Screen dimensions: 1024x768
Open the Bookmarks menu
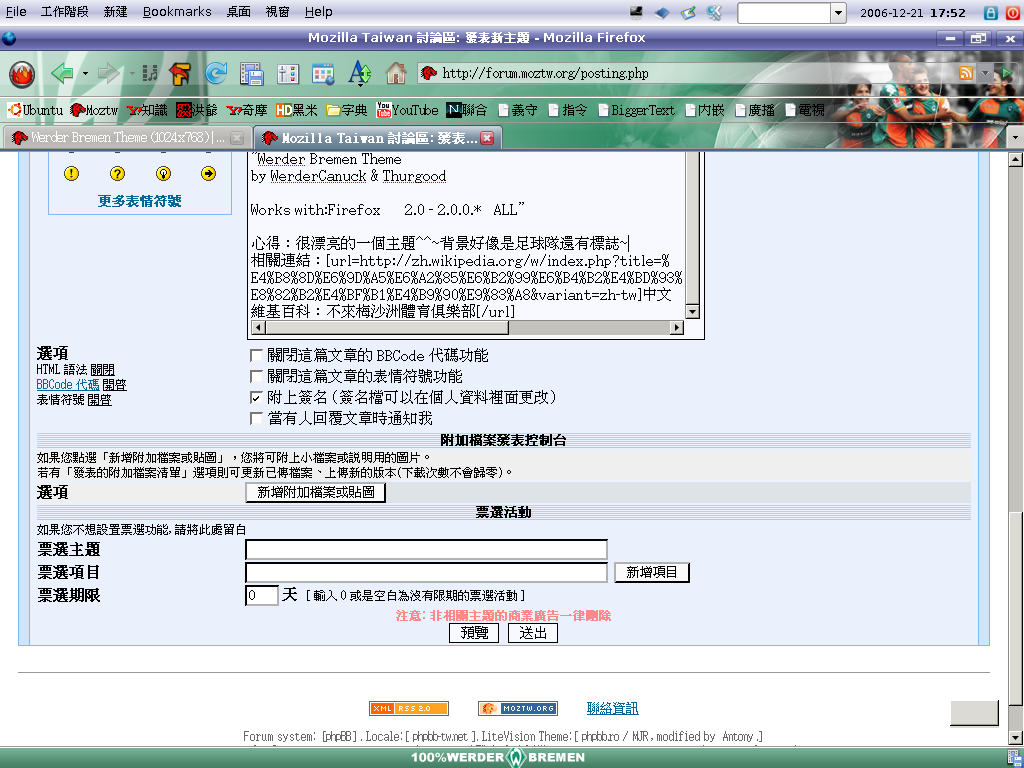pos(177,12)
